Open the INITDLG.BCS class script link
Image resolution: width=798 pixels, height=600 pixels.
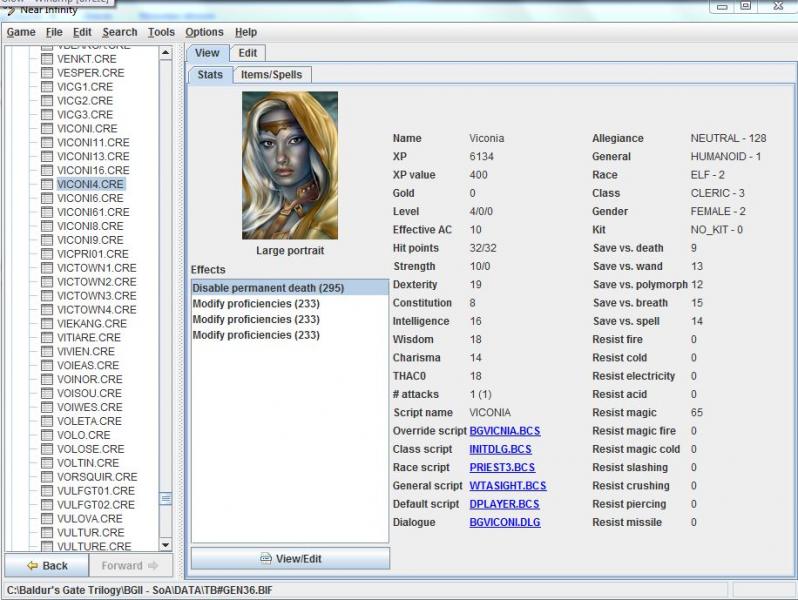coord(500,449)
